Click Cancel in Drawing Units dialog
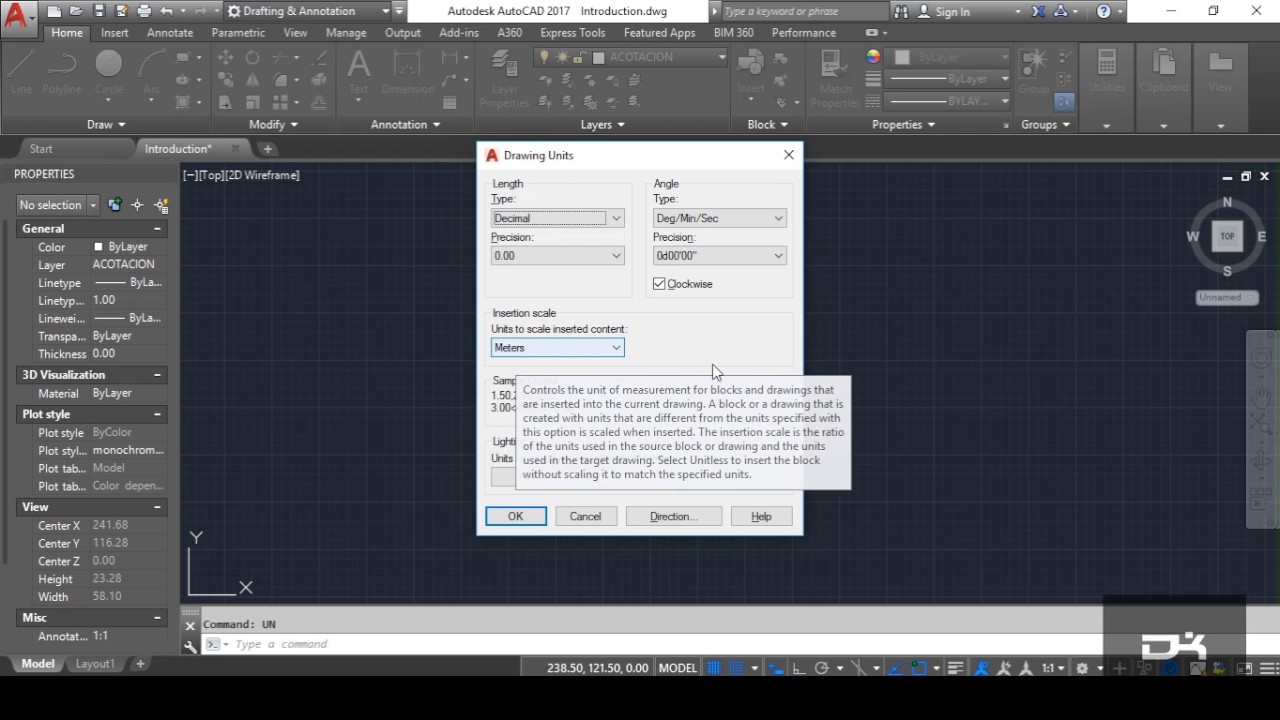1280x720 pixels. click(x=586, y=517)
